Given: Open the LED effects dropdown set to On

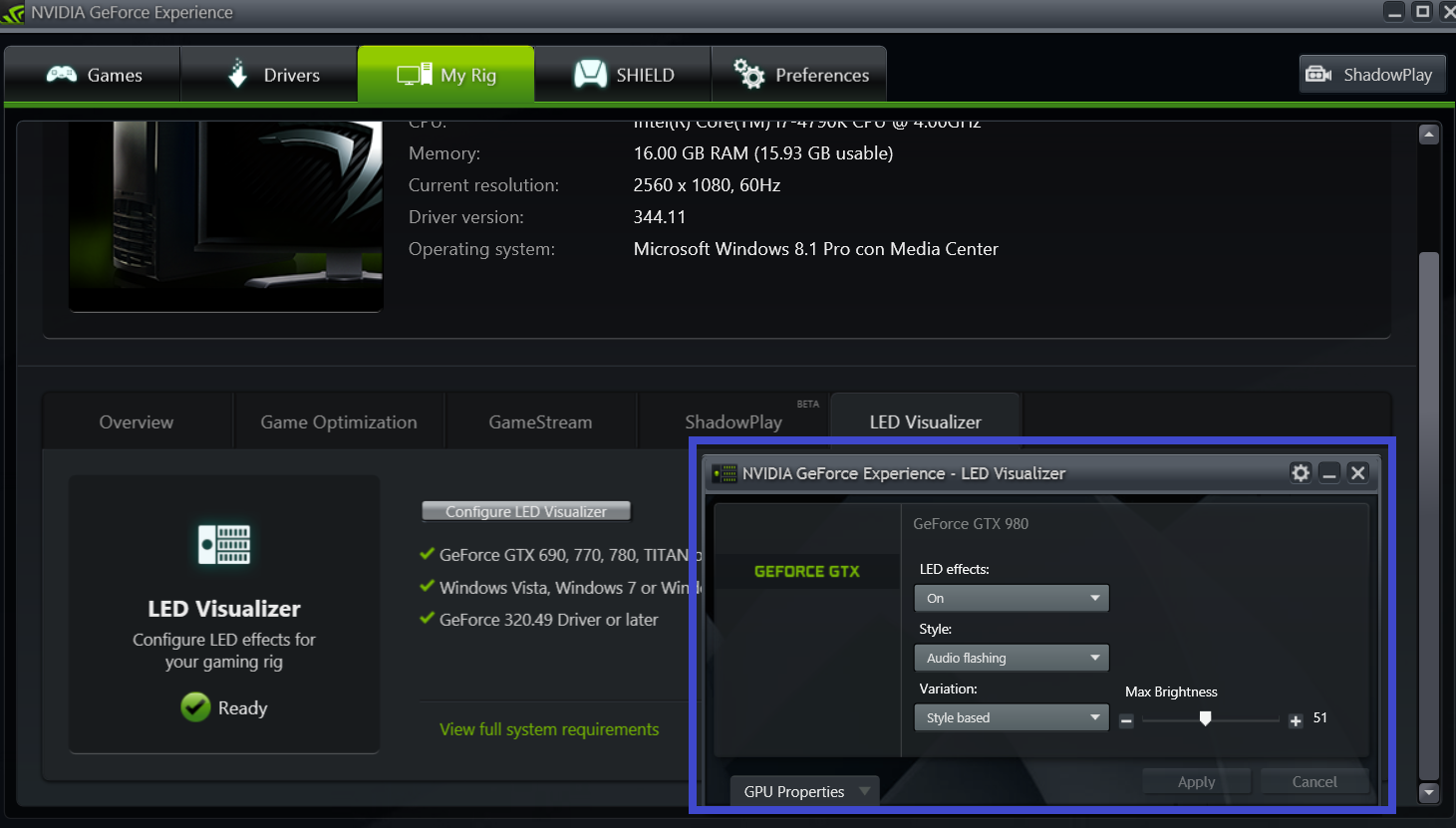Looking at the screenshot, I should [x=1012, y=598].
